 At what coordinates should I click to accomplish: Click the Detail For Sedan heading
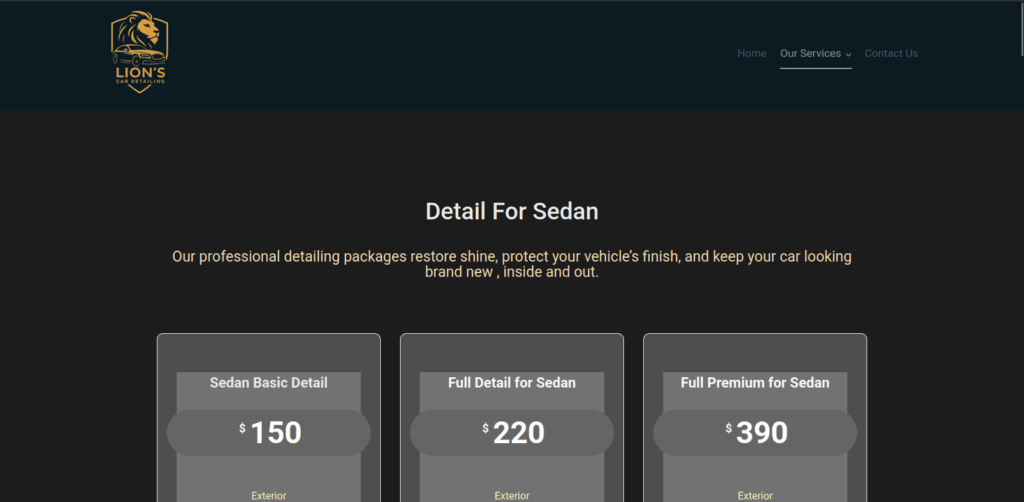tap(512, 212)
